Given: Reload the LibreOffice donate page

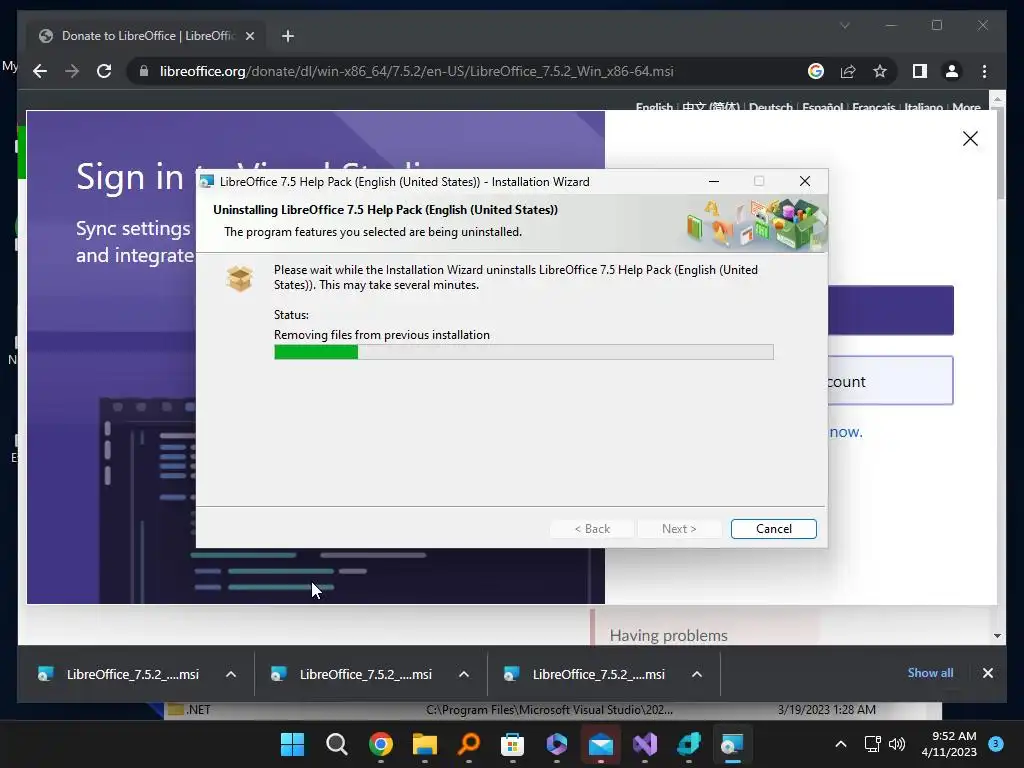Looking at the screenshot, I should point(104,71).
